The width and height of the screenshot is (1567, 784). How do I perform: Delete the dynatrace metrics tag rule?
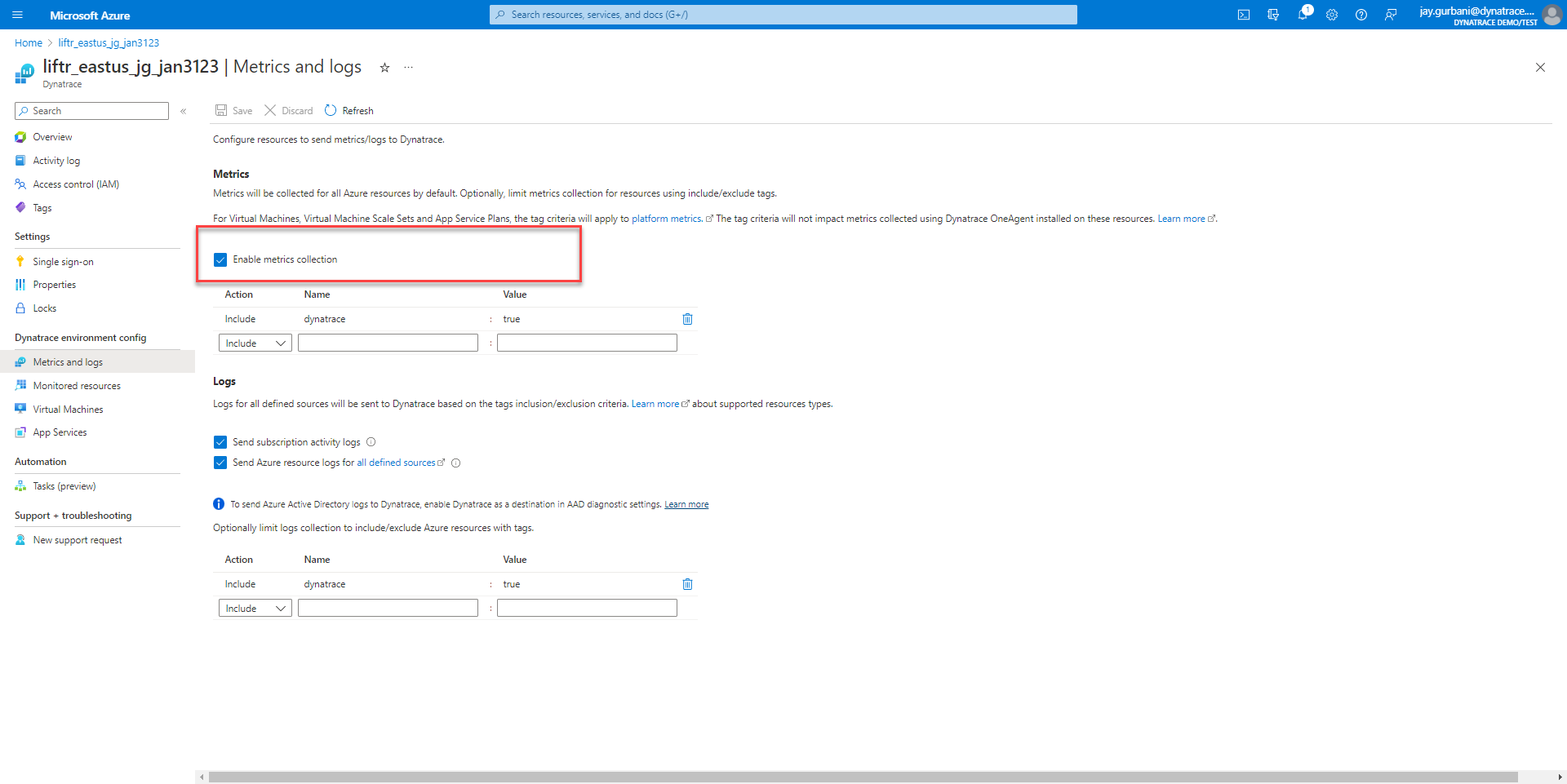pos(687,319)
